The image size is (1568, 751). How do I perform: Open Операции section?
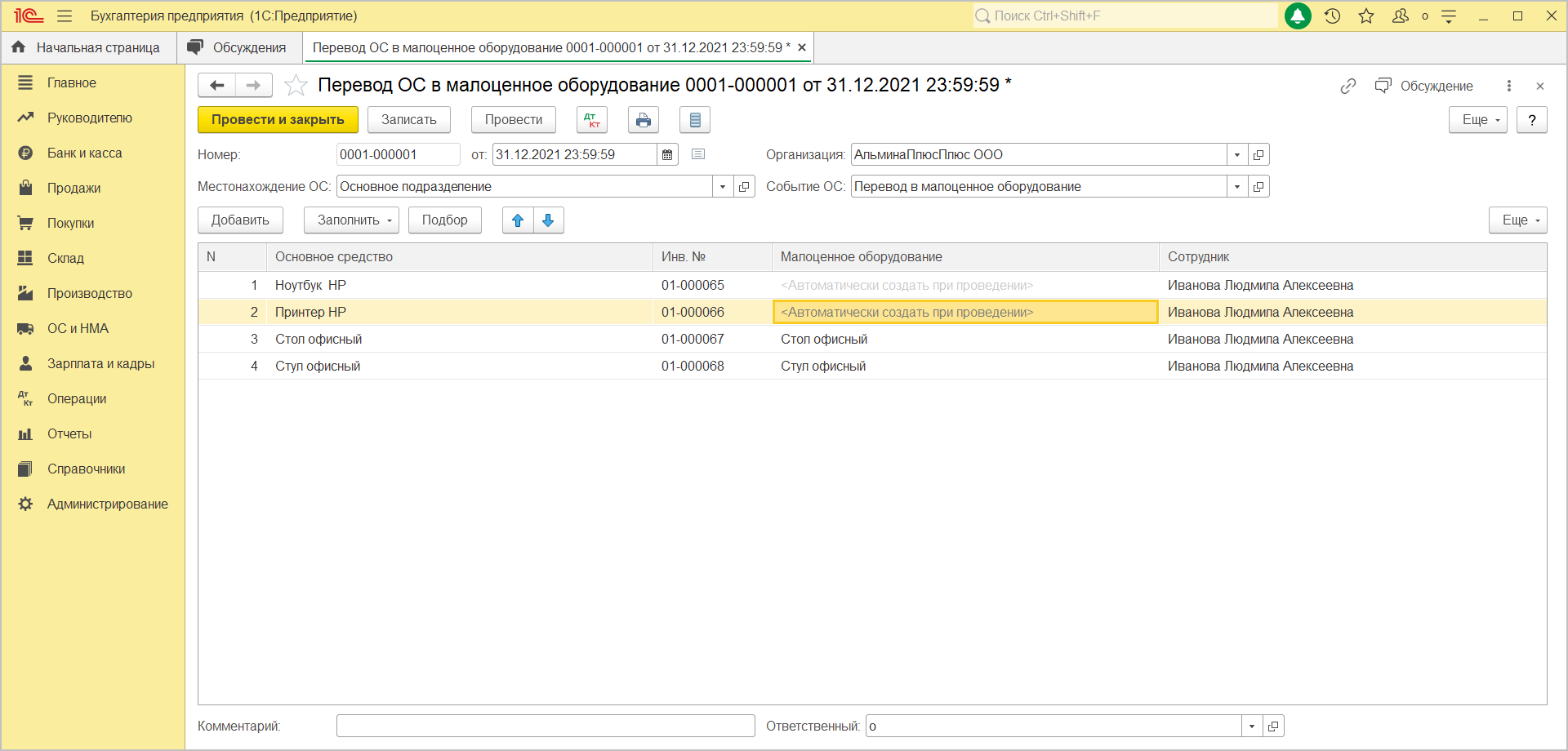(78, 398)
